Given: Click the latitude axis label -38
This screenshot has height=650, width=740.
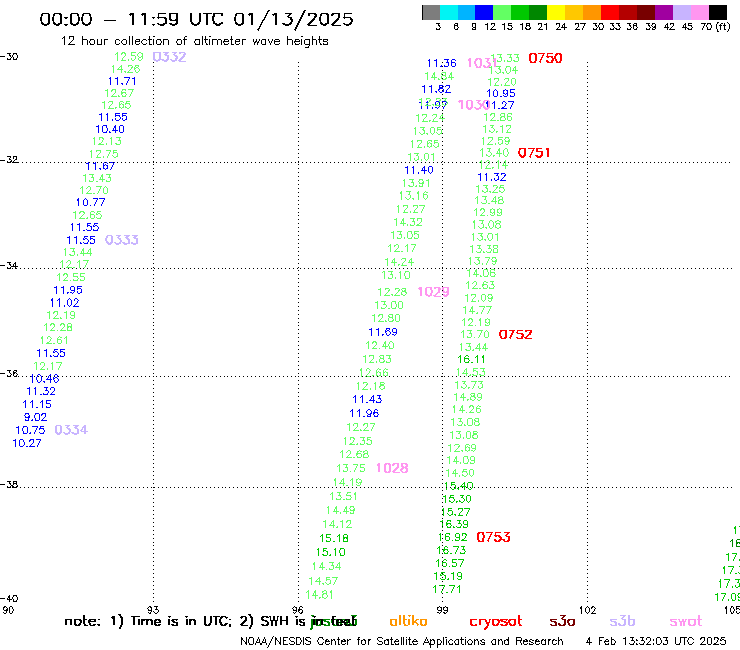Looking at the screenshot, I should pyautogui.click(x=9, y=484).
